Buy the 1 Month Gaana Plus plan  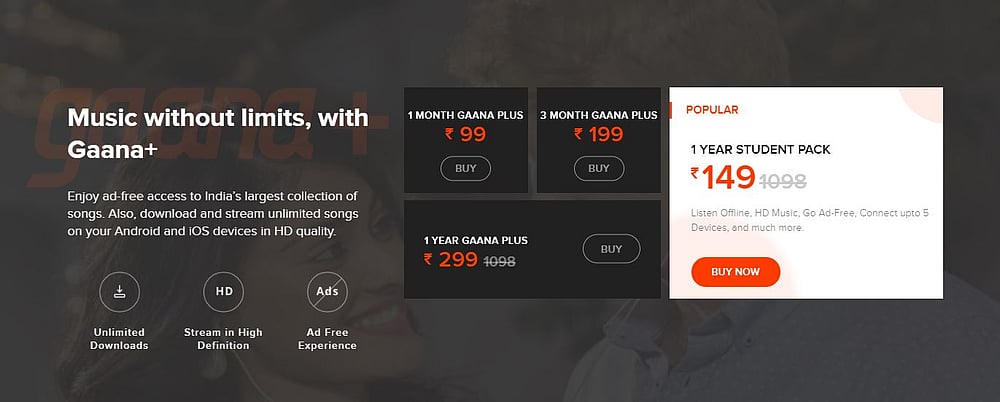point(465,168)
